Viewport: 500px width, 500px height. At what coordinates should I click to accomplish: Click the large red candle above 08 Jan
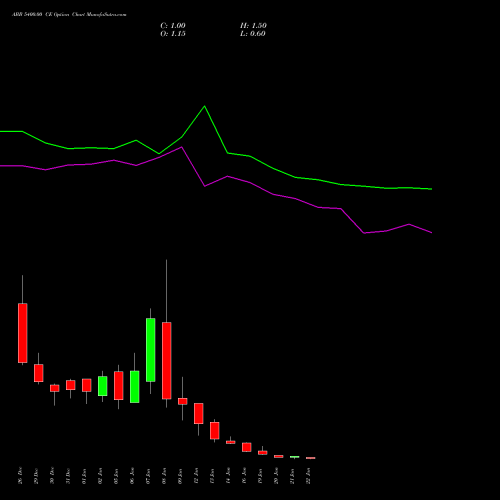pos(167,361)
